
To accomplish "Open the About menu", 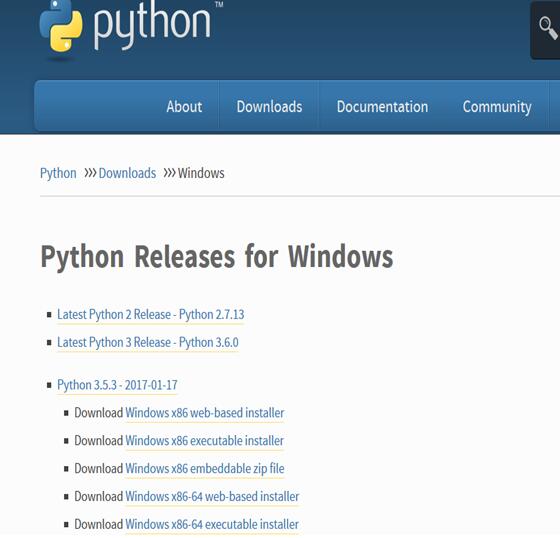I will pyautogui.click(x=184, y=106).
